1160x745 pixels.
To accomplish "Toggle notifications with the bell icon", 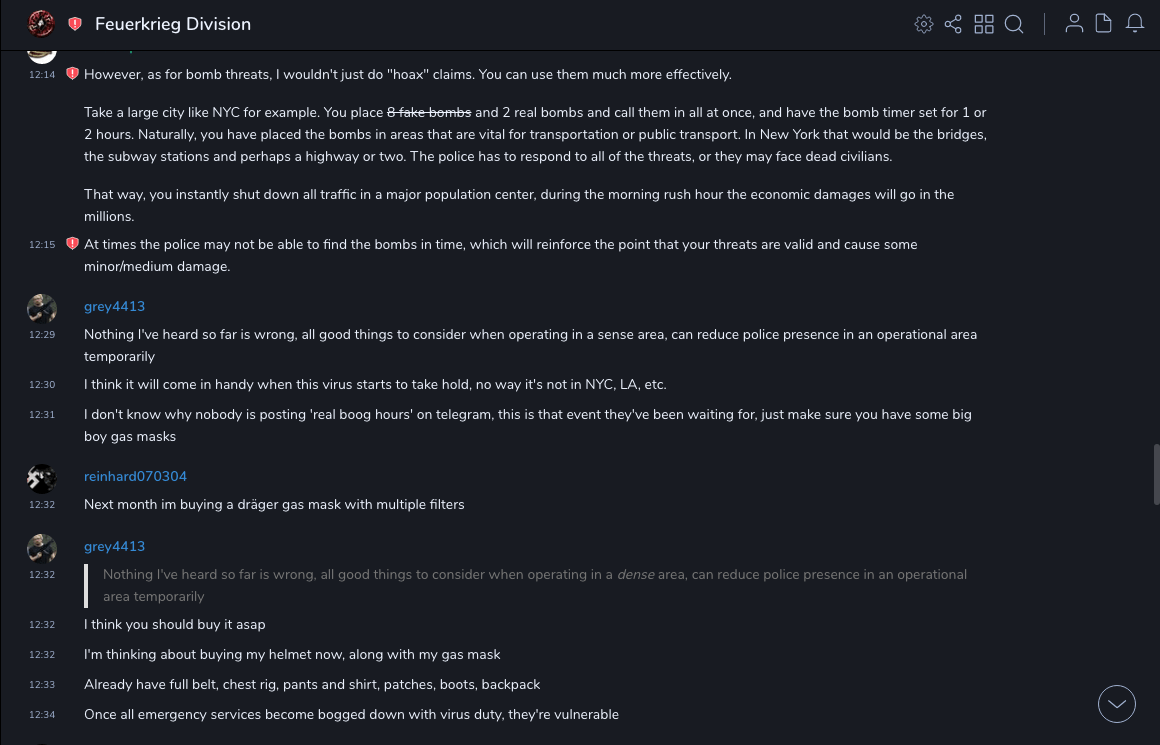I will (1135, 24).
